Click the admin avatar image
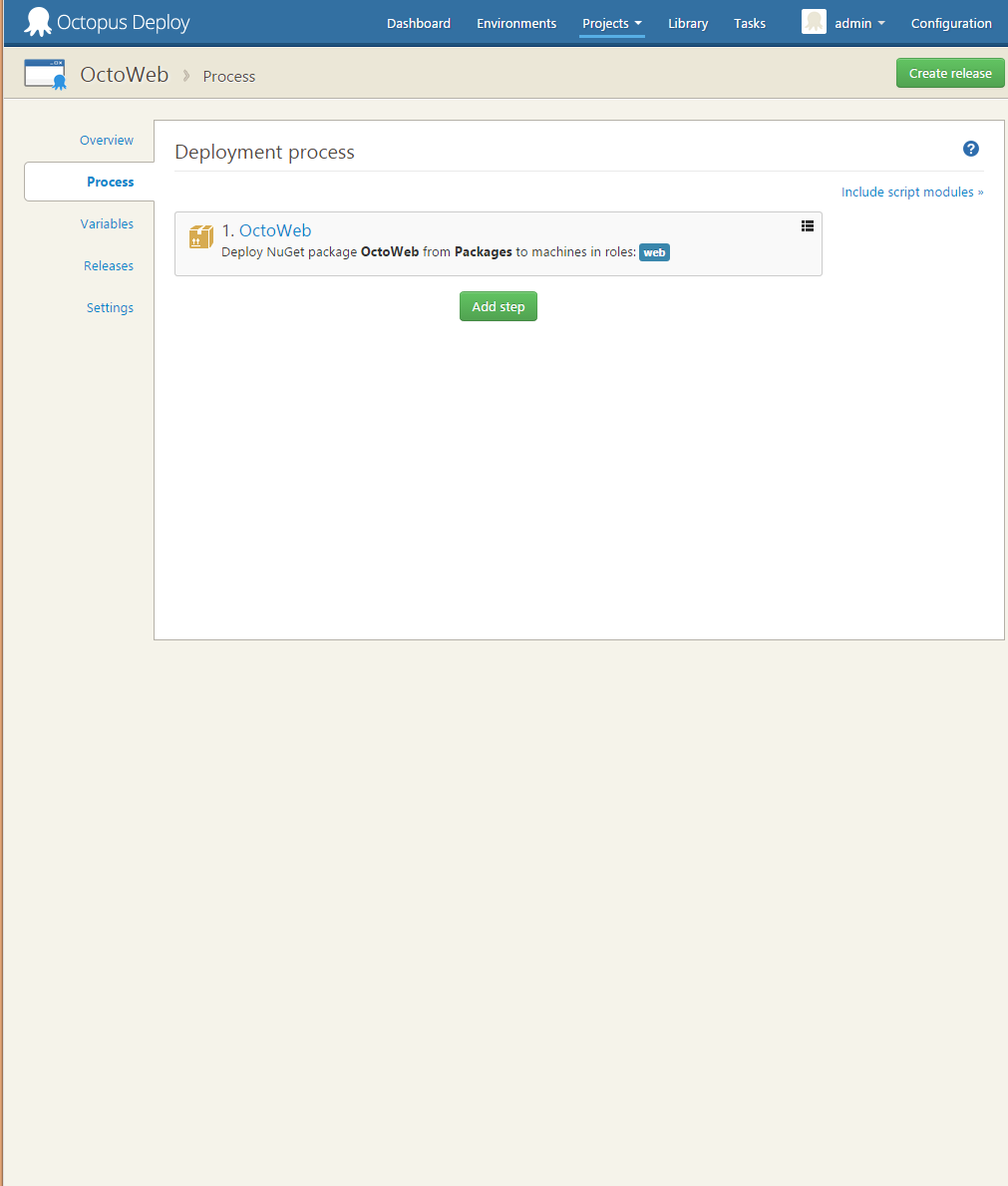The width and height of the screenshot is (1008, 1186). 814,22
